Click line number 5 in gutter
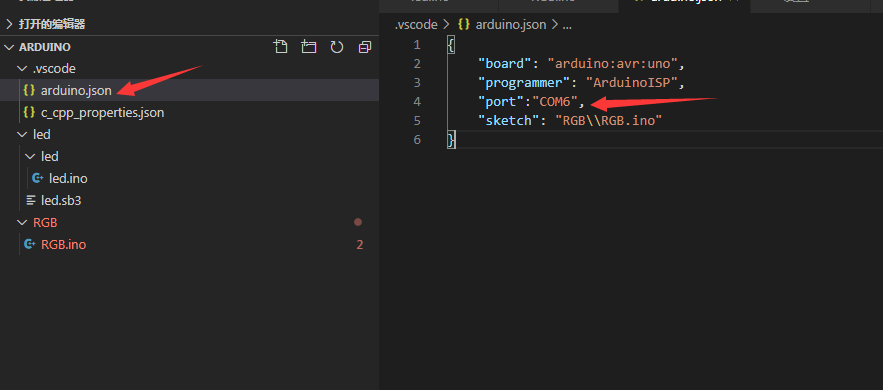 click(417, 120)
